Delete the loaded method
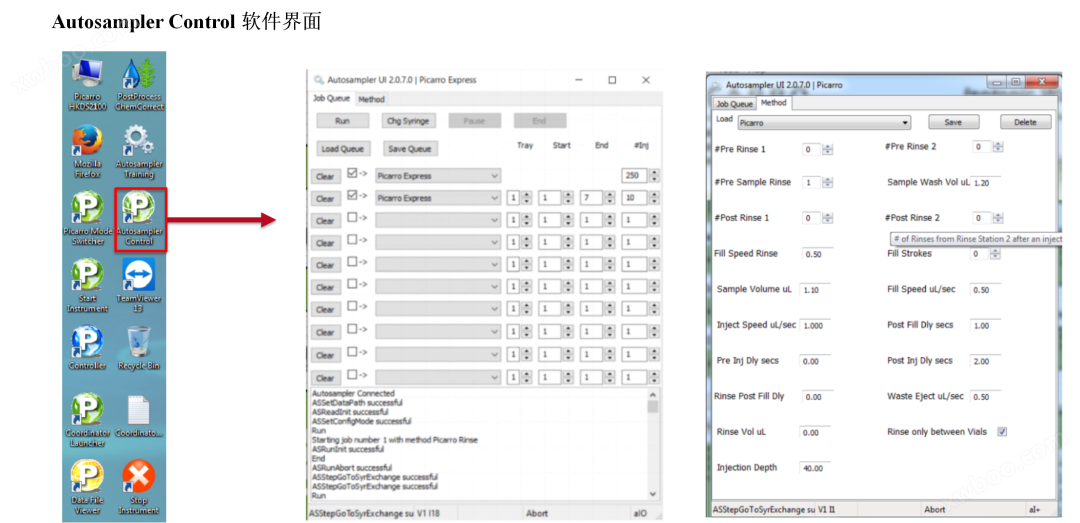This screenshot has width=1080, height=523. 1026,122
